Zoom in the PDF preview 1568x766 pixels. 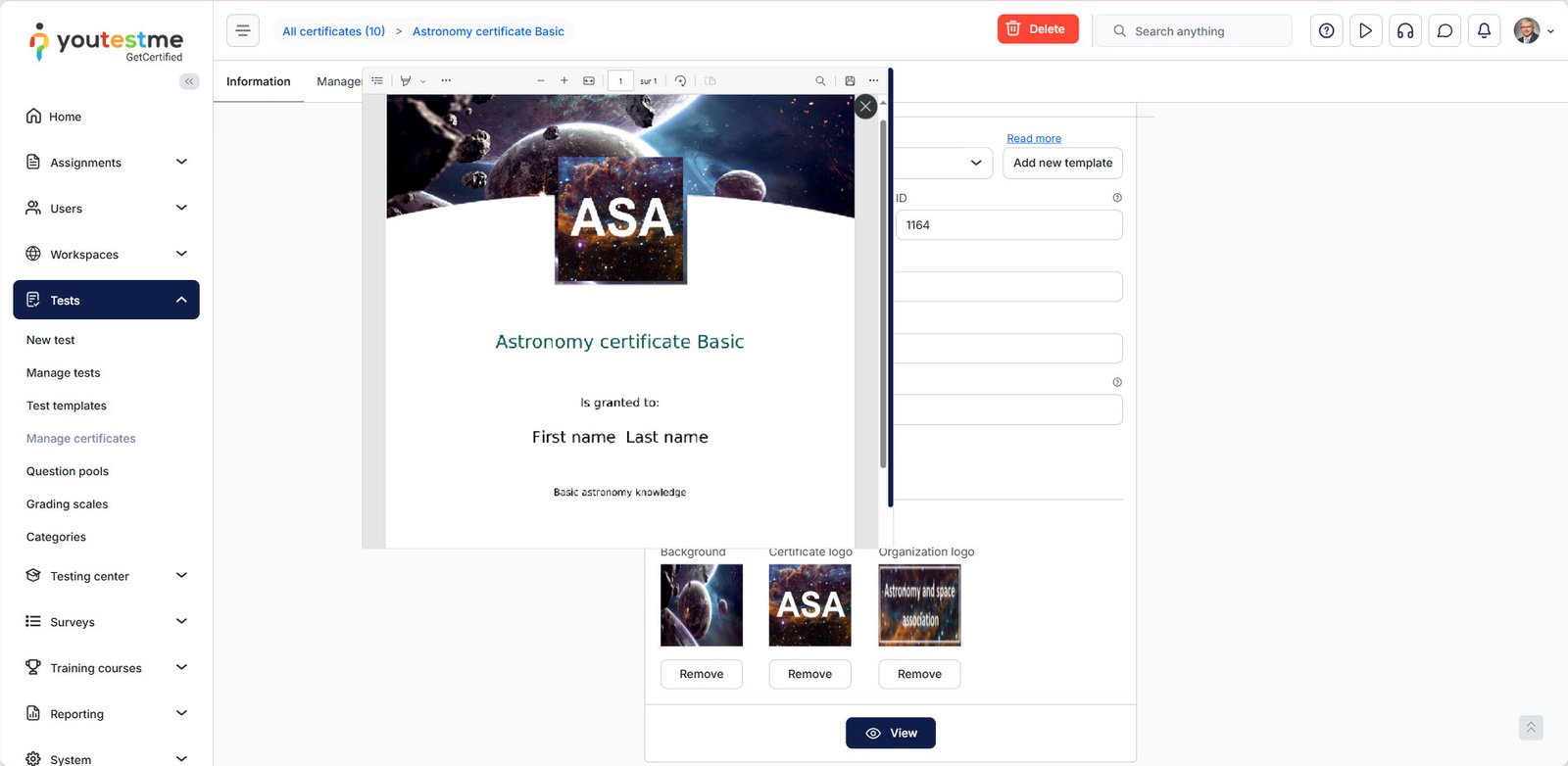click(564, 80)
